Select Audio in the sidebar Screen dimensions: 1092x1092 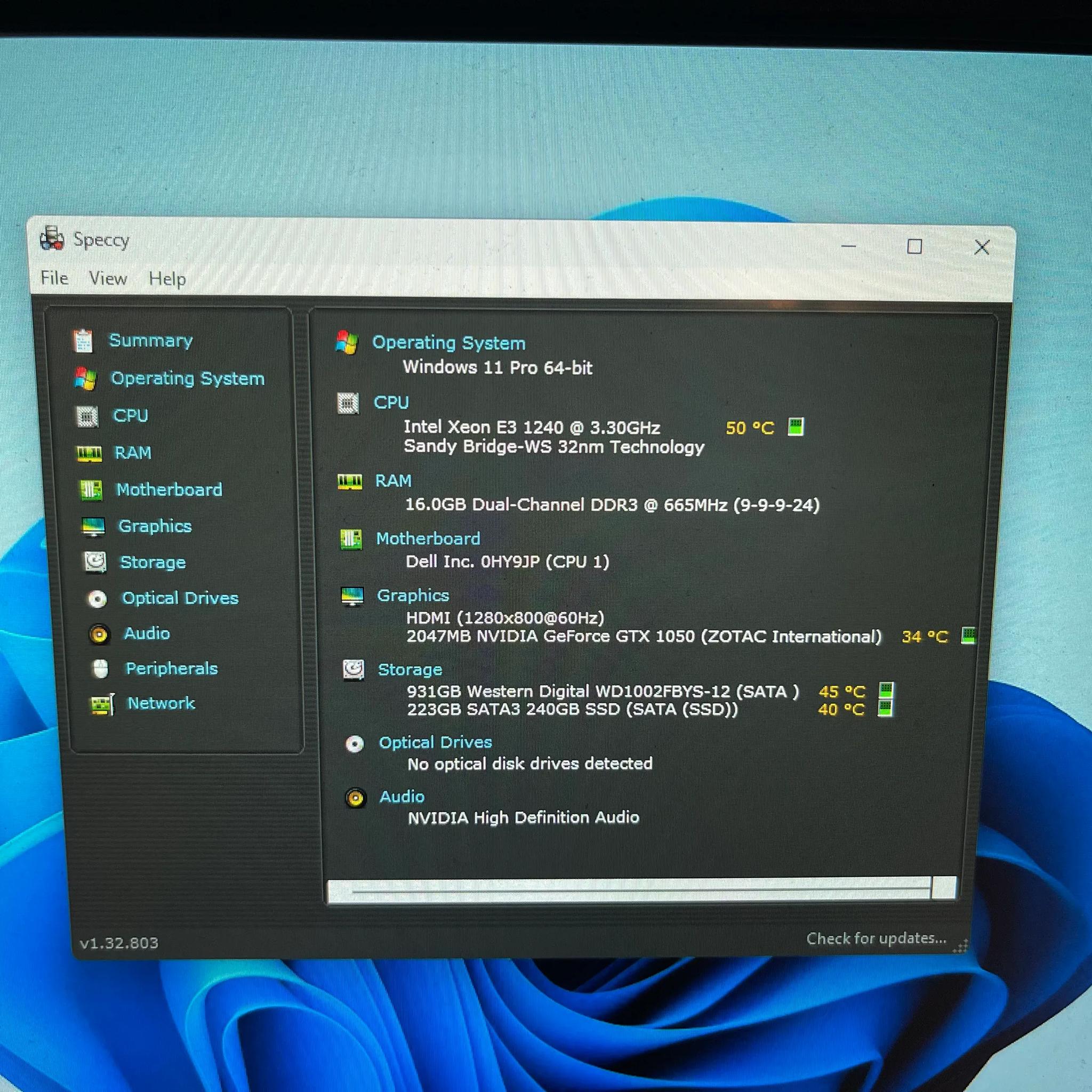[147, 633]
